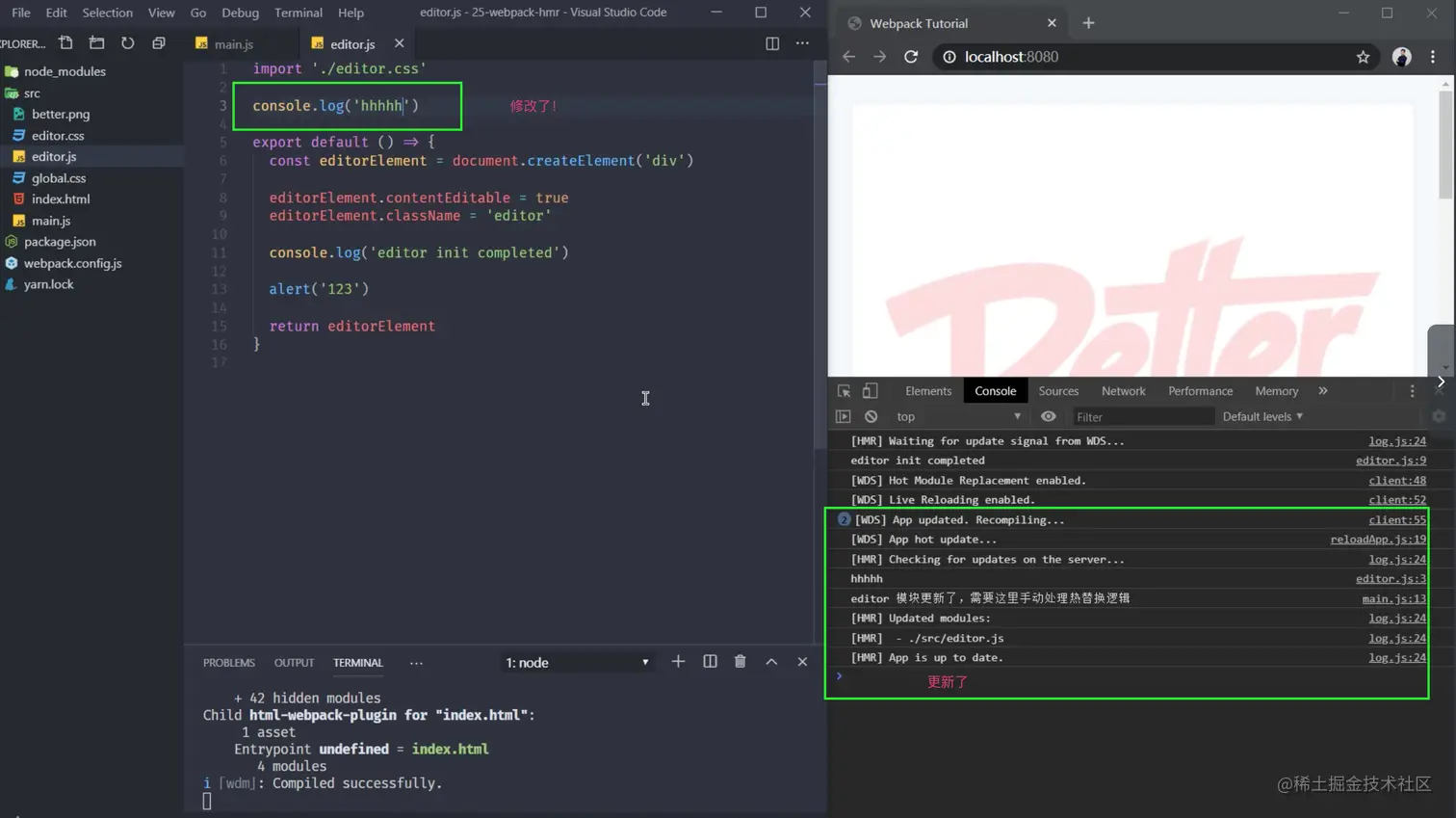Maximize terminal panel with up chevron
Viewport: 1456px width, 818px height.
click(x=771, y=662)
